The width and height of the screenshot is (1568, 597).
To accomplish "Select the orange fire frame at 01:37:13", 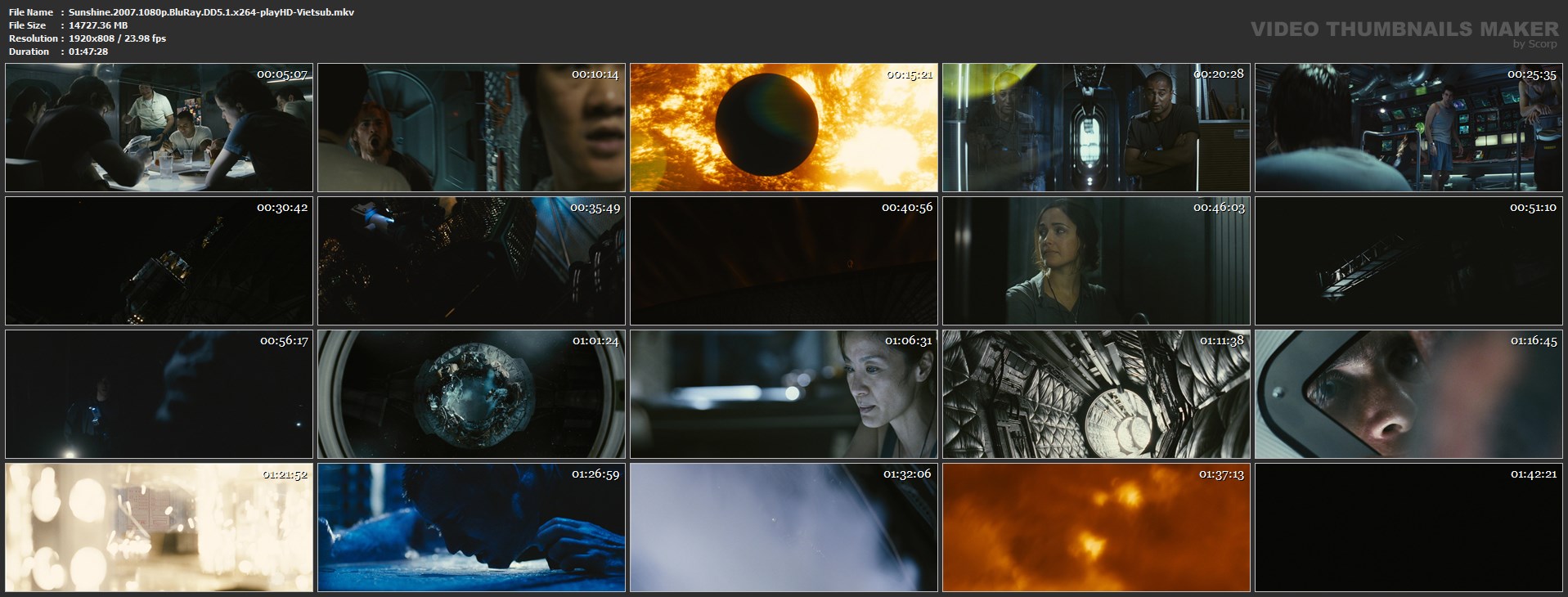I will click(1097, 528).
